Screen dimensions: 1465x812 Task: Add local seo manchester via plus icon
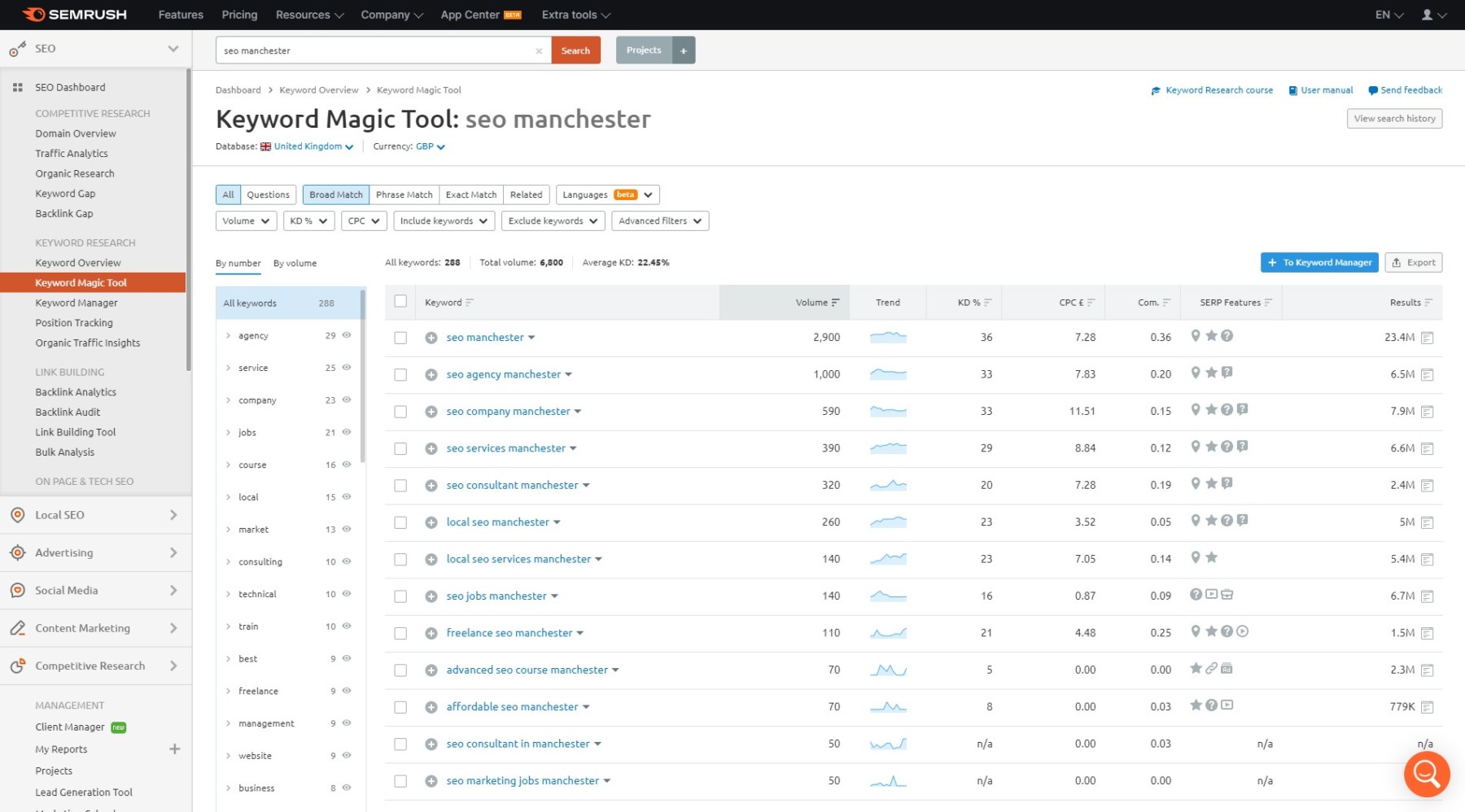(431, 522)
